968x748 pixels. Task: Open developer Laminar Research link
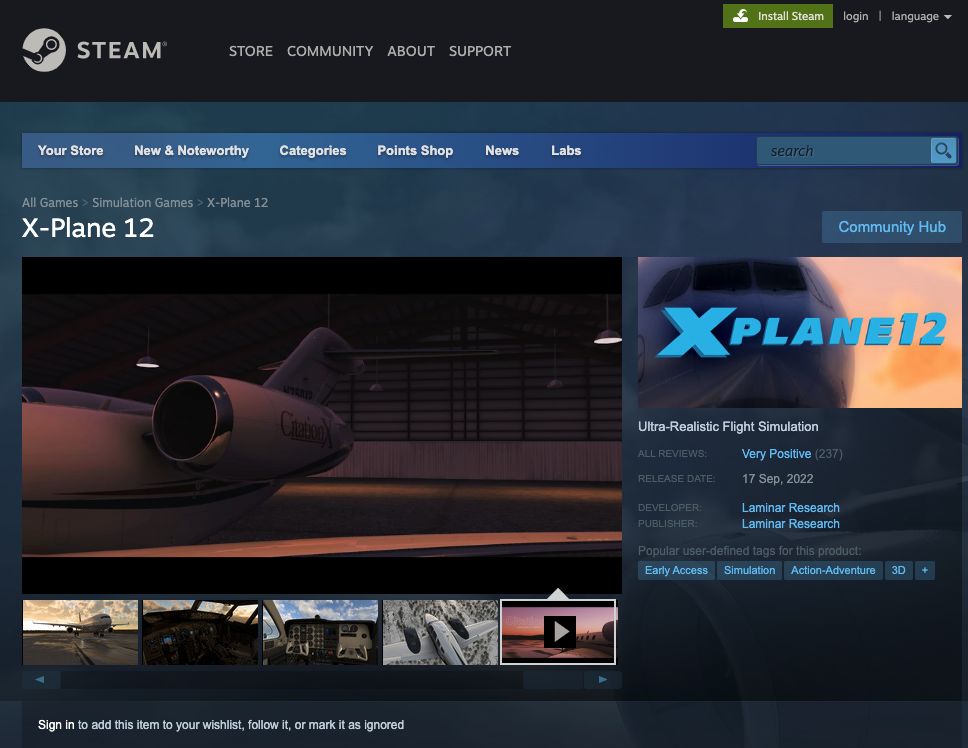(790, 507)
